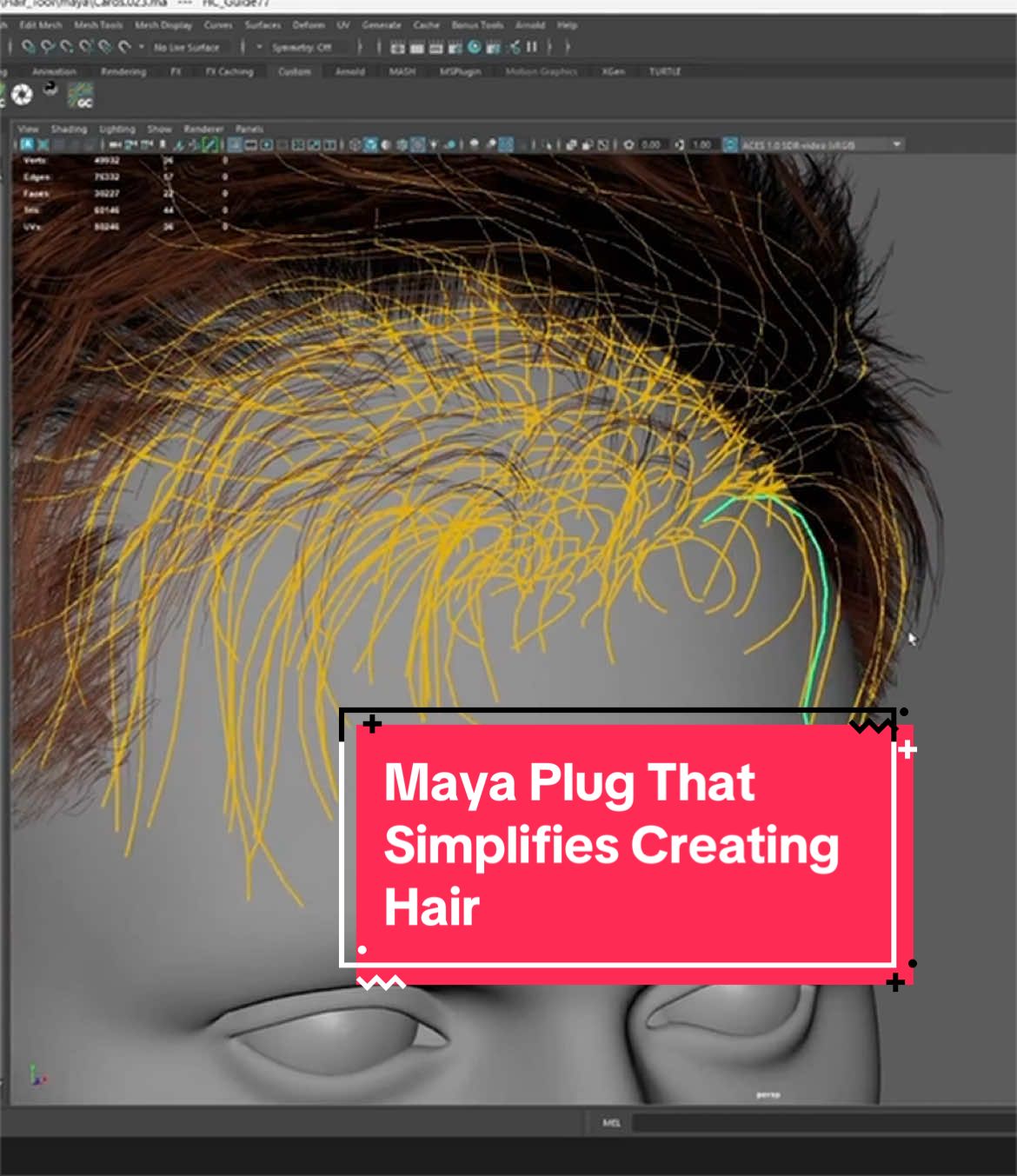
Task: Click the black swirl shelf icon
Action: [x=50, y=89]
